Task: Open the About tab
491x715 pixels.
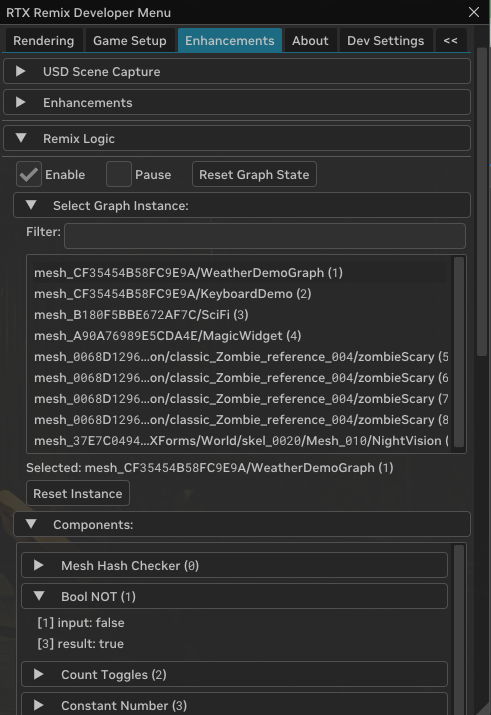Action: [310, 41]
